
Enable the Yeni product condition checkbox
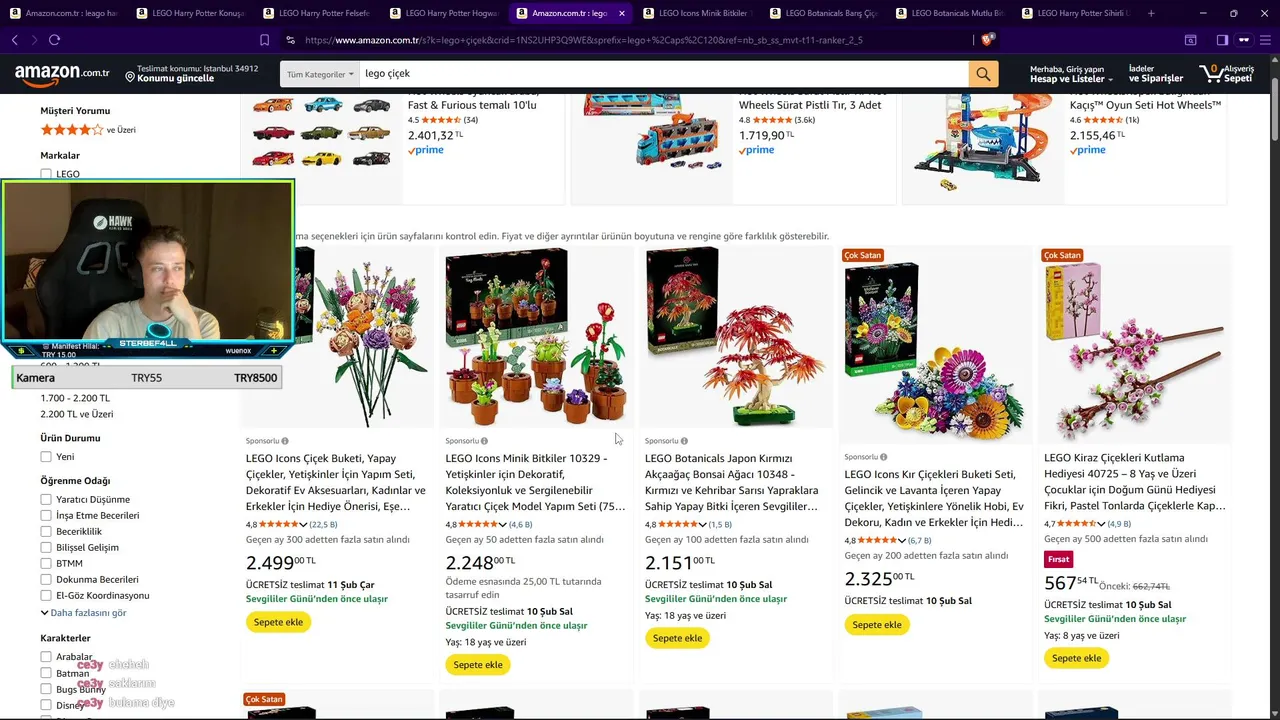tap(46, 457)
